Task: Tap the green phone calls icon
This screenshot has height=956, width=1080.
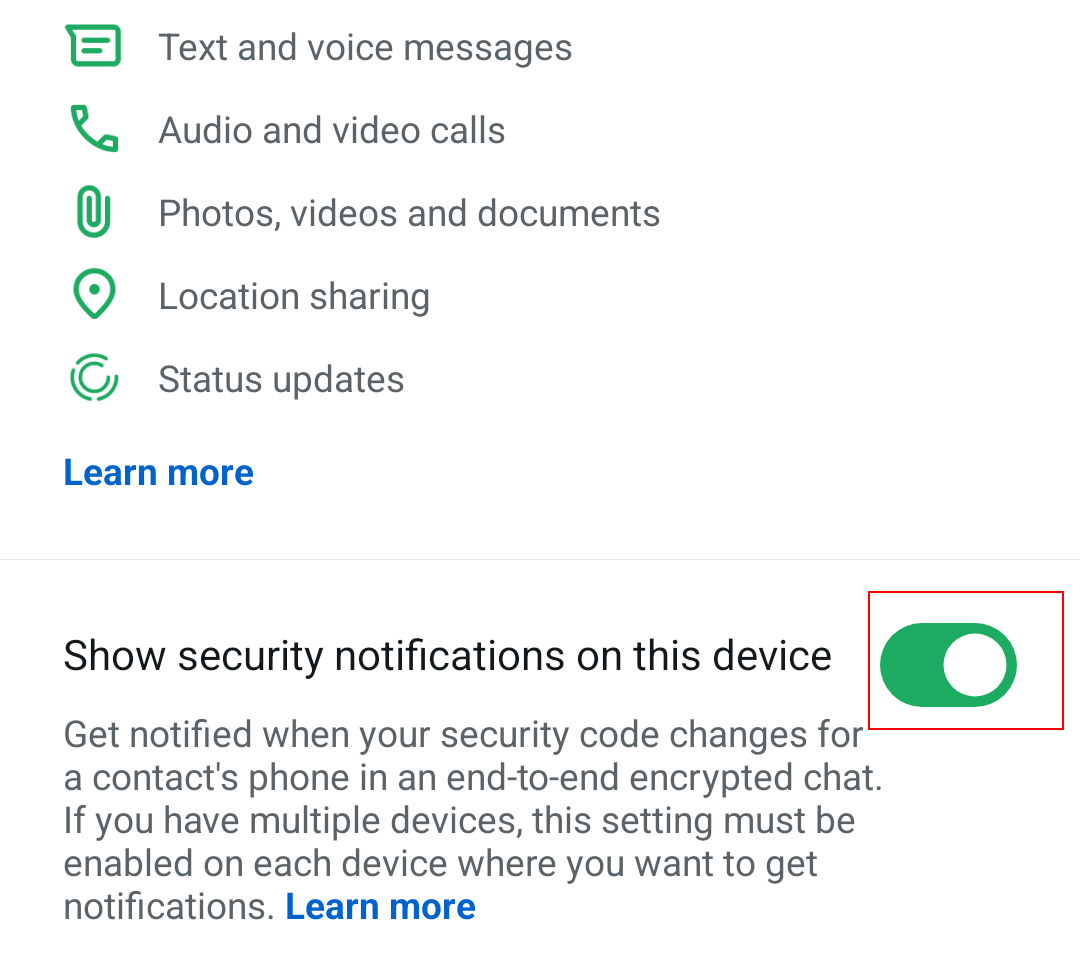Action: click(x=93, y=130)
